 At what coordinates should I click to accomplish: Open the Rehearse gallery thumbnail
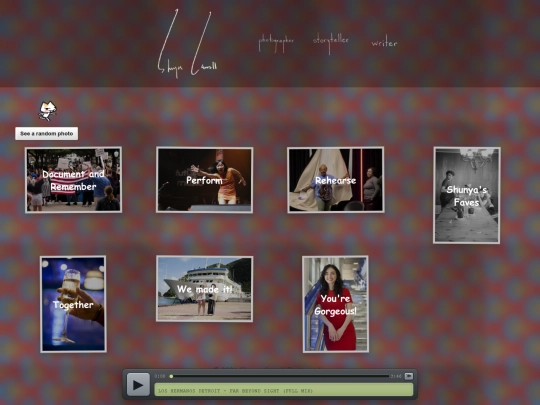[x=336, y=180]
